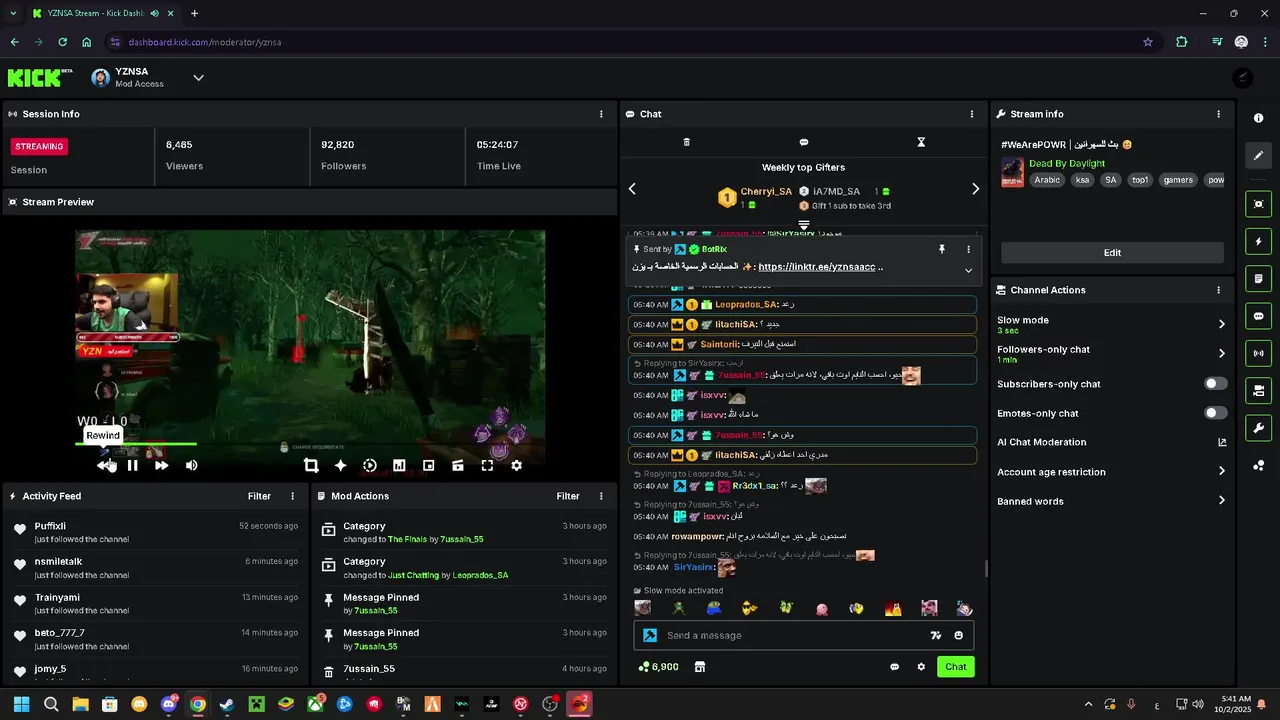Viewport: 1280px width, 720px height.
Task: Rewind the stream preview
Action: coord(104,465)
